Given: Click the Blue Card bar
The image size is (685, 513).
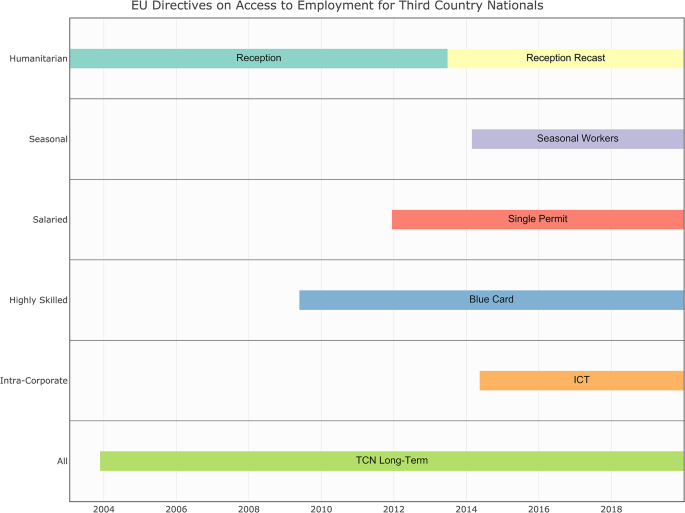Looking at the screenshot, I should 491,300.
